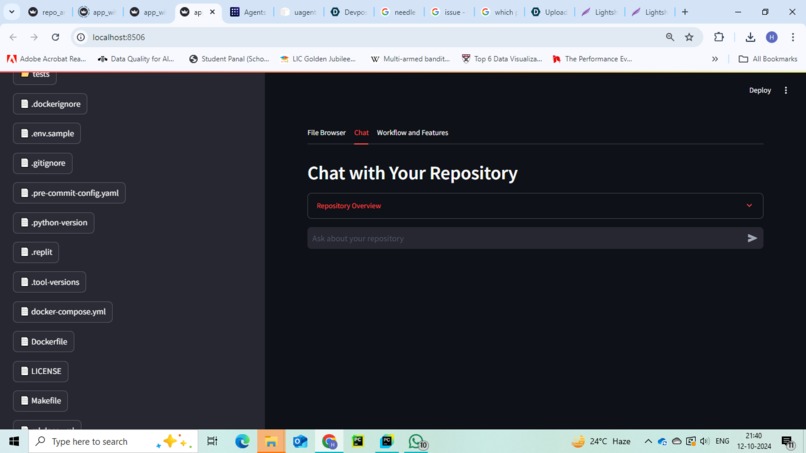
Task: Switch to the issue Google tab
Action: (x=449, y=12)
